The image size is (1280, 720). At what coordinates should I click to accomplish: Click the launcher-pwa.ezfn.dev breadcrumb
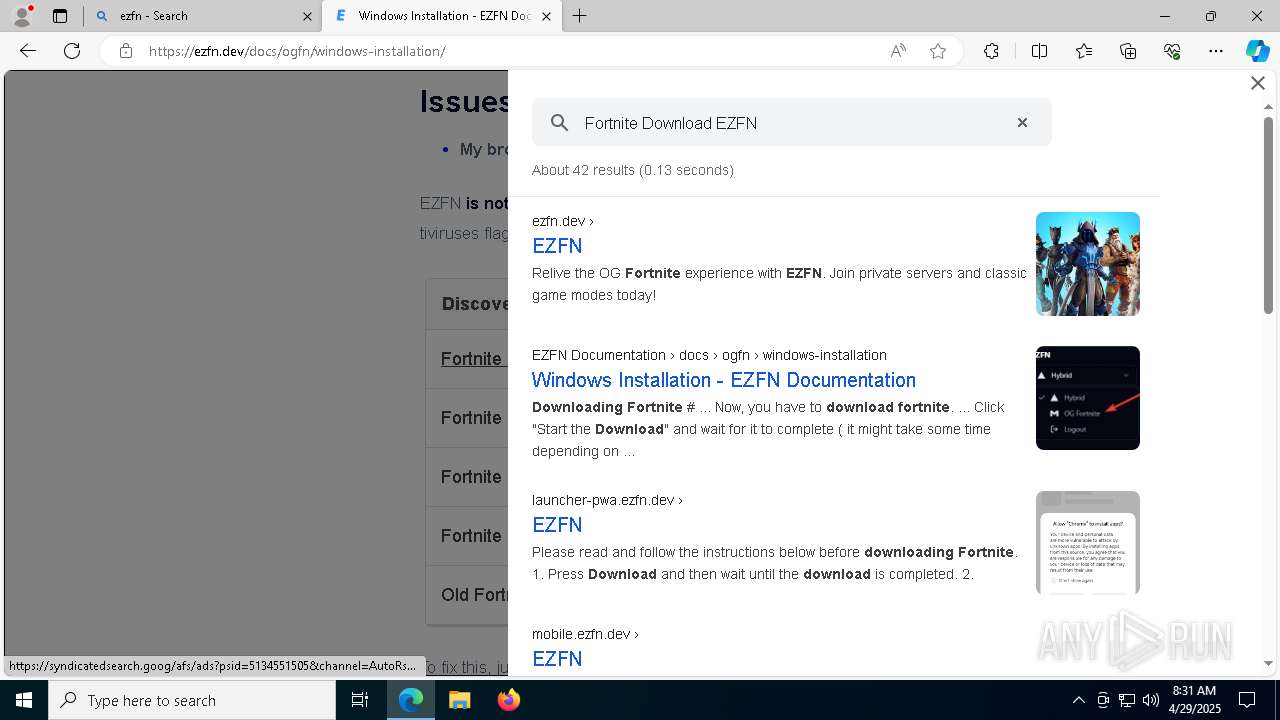coord(607,500)
